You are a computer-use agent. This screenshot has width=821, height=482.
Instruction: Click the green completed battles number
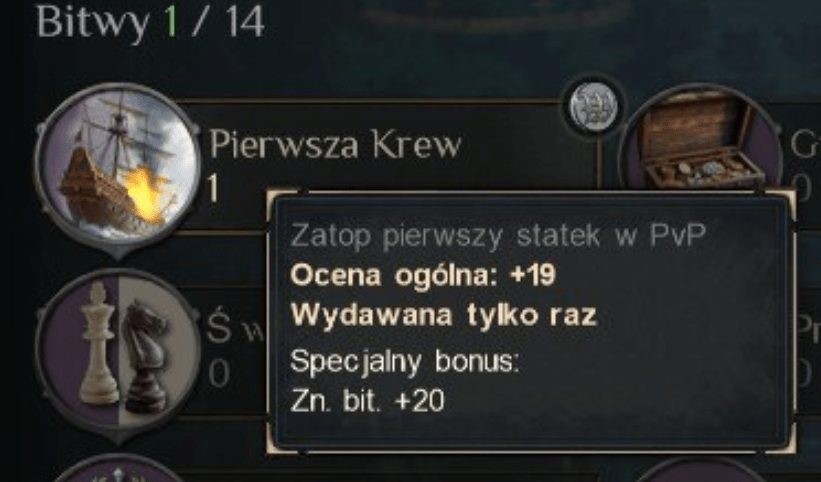171,21
